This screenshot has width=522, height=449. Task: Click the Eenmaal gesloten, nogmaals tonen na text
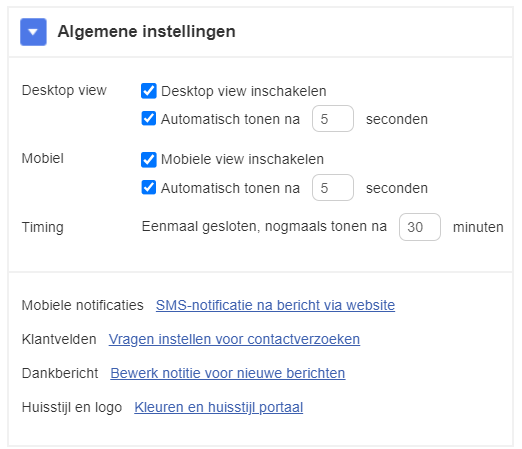[x=264, y=226]
